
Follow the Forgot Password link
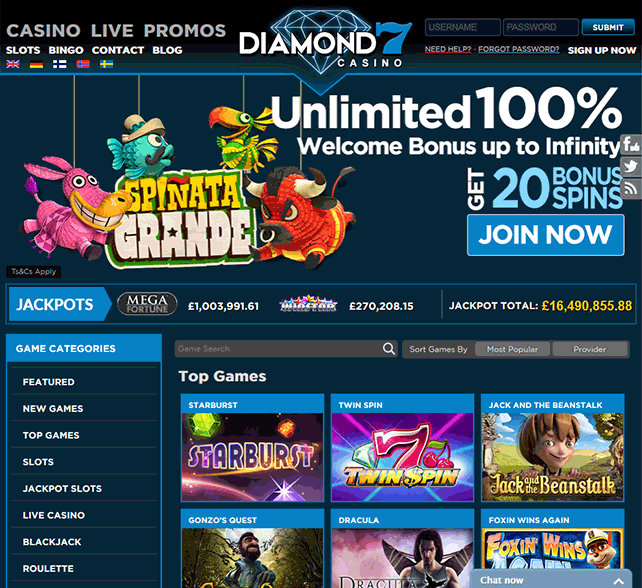coord(518,50)
